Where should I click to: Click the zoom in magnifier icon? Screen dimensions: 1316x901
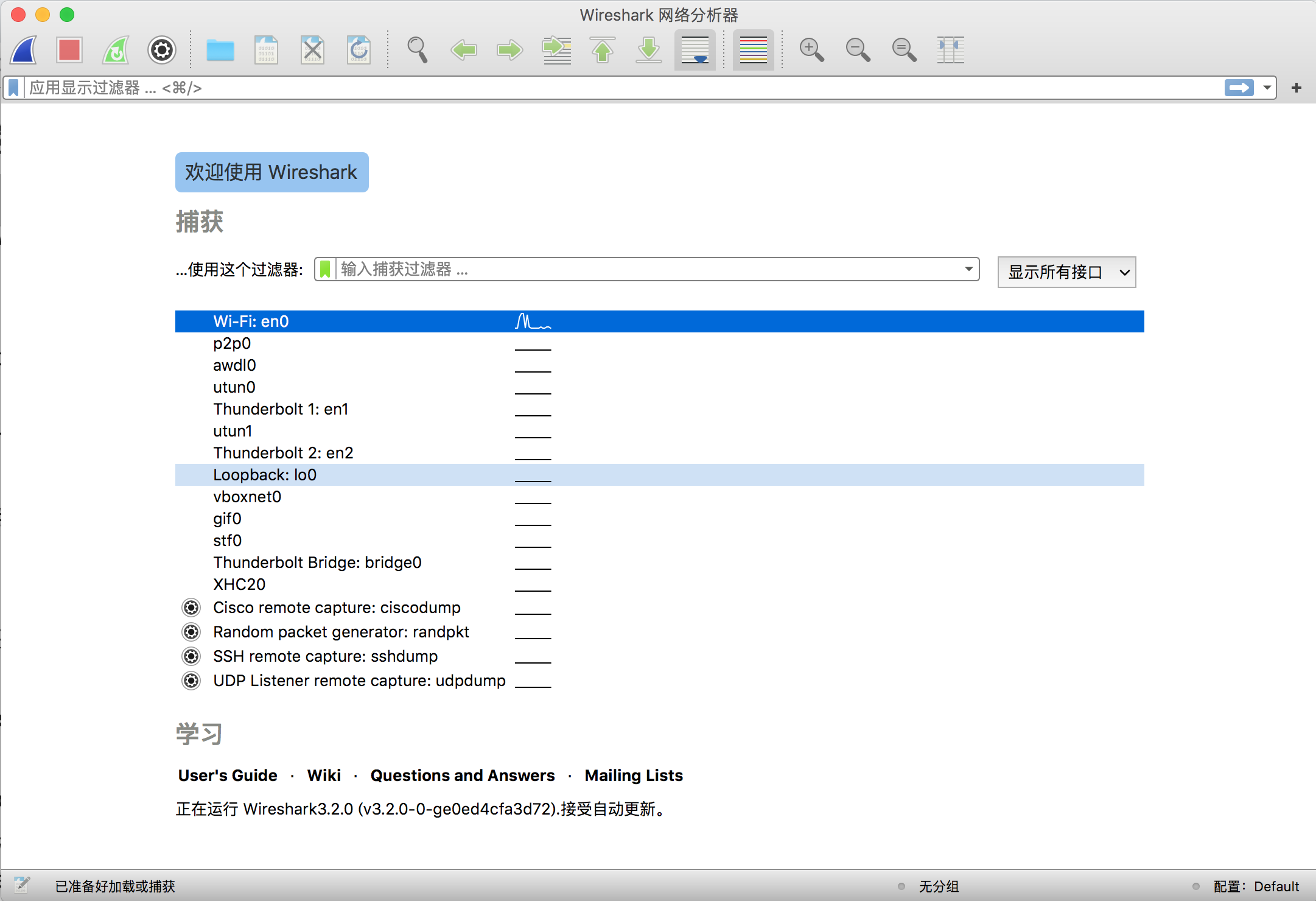coord(811,50)
